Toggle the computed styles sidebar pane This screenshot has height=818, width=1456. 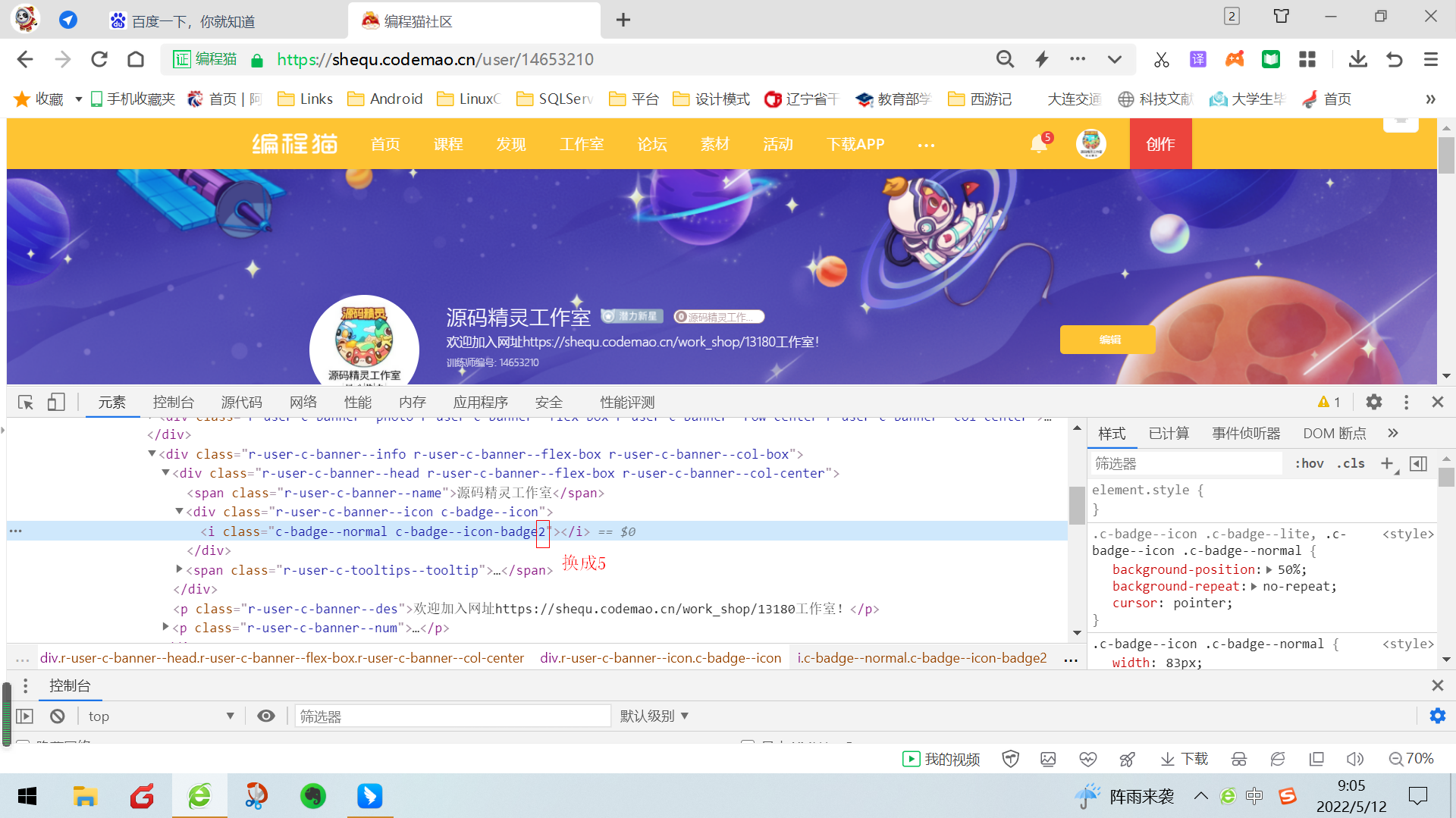[x=1418, y=463]
